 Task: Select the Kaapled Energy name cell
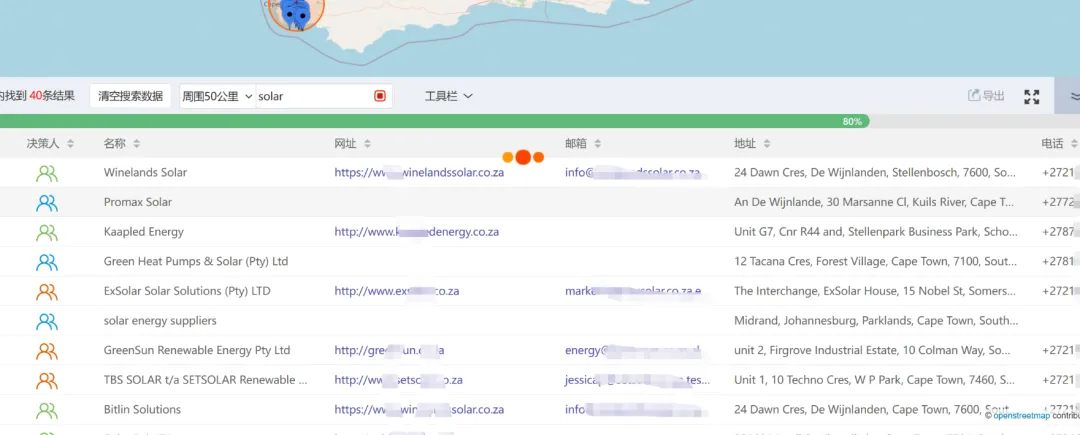144,232
